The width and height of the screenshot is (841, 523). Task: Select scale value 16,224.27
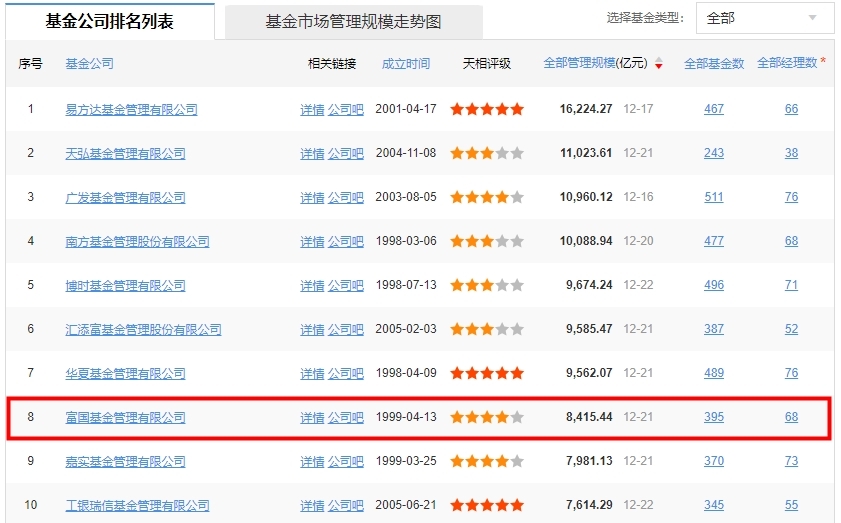586,109
